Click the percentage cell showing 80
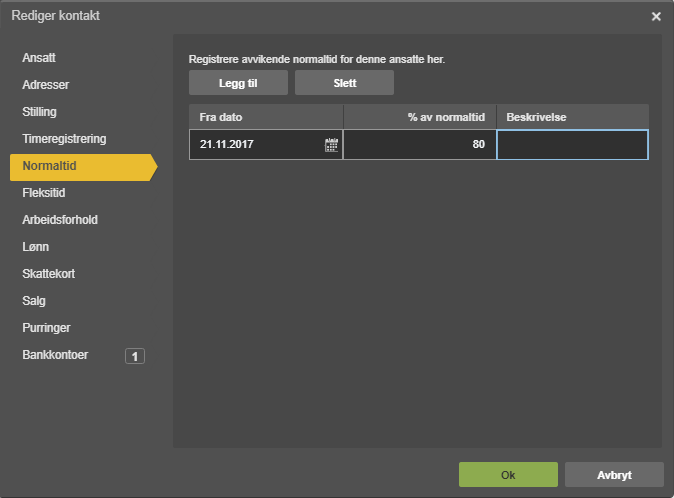 pyautogui.click(x=420, y=144)
